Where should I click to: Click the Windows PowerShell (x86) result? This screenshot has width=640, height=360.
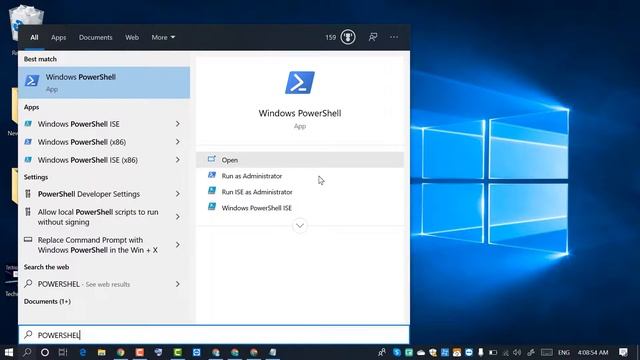(x=82, y=142)
